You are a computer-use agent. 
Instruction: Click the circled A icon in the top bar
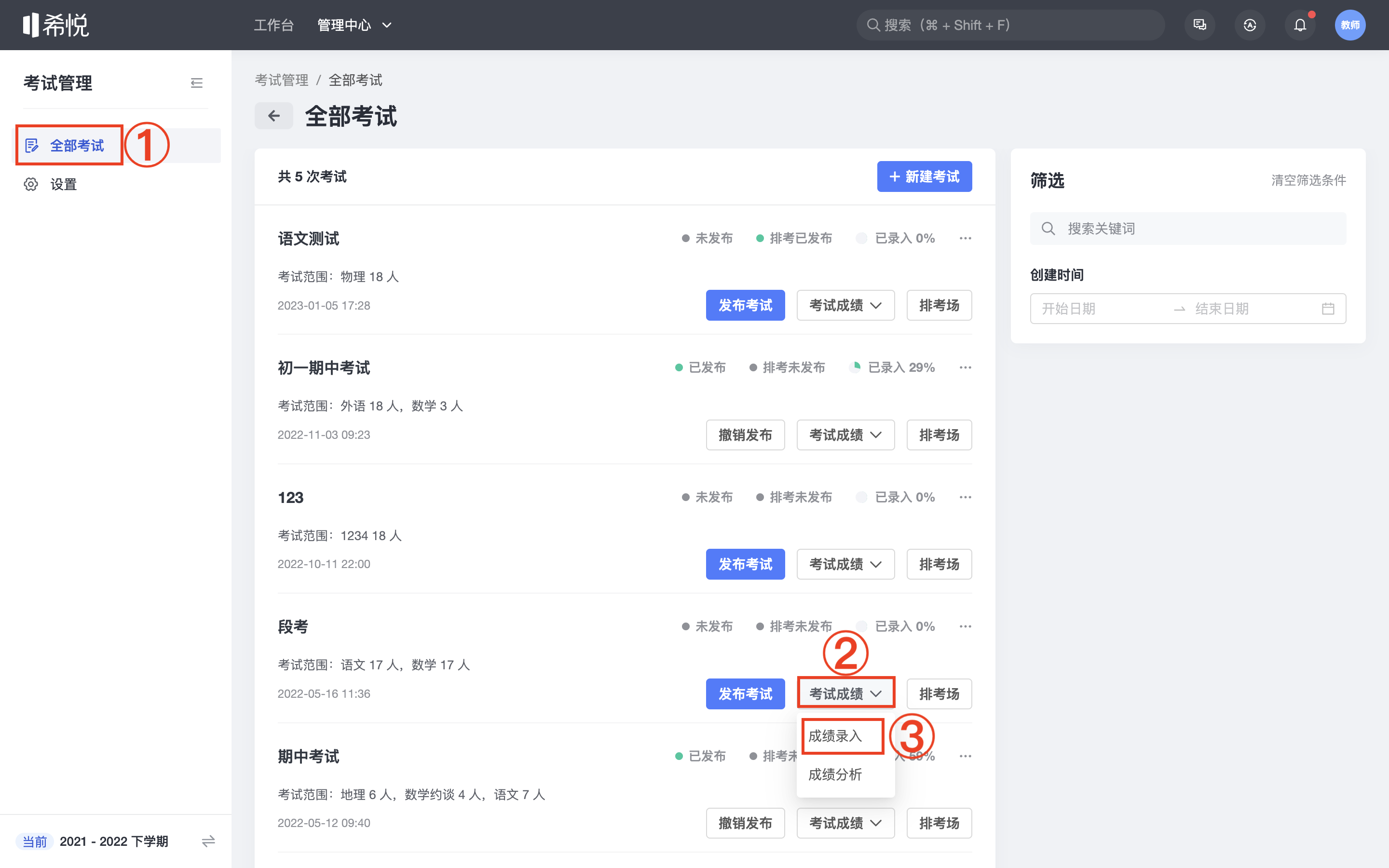(x=1250, y=25)
